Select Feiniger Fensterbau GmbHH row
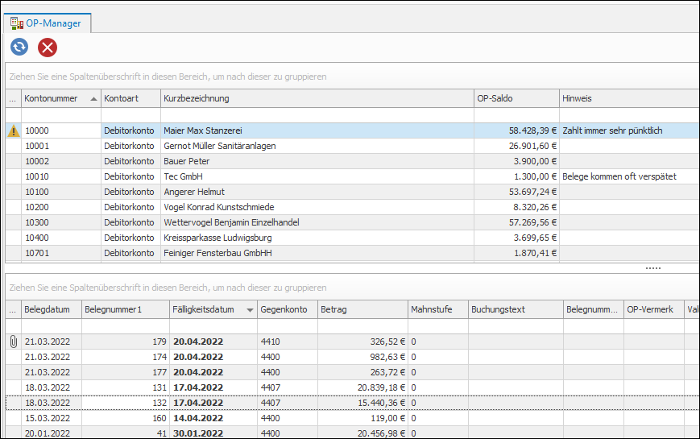This screenshot has height=439, width=700. click(x=352, y=253)
